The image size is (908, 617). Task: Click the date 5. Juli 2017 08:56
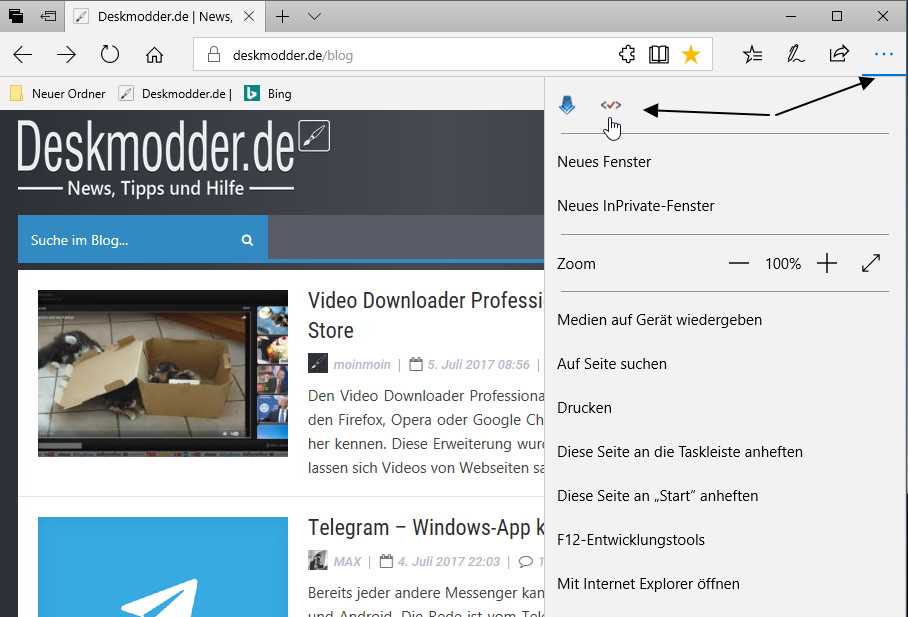[x=478, y=364]
